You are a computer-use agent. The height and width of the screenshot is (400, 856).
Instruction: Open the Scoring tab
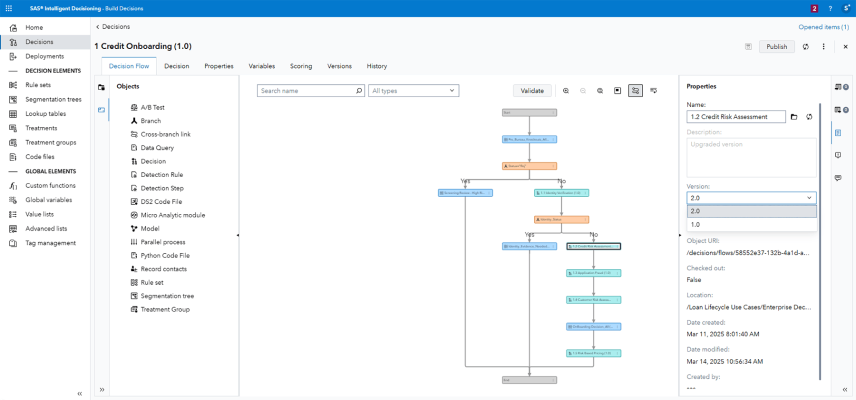[x=301, y=66]
